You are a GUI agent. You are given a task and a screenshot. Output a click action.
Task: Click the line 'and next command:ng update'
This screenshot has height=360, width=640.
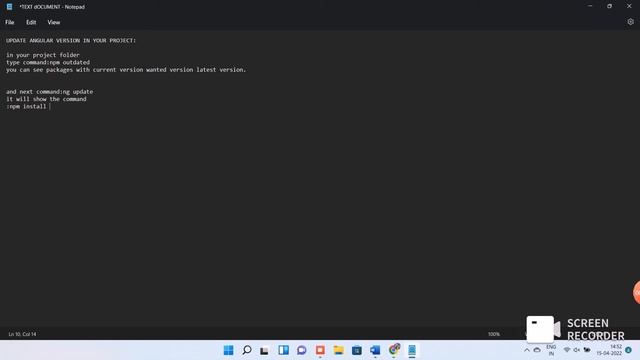(49, 92)
